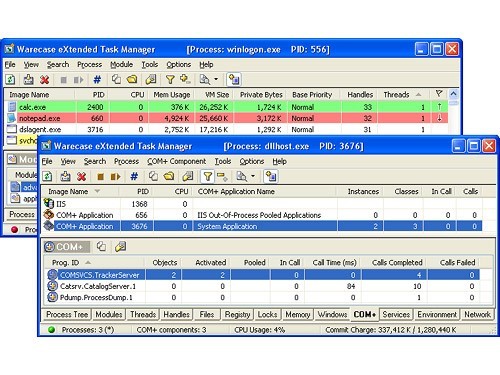
Task: Click blue # icon in winlogon.exe toolbar
Action: (97, 79)
